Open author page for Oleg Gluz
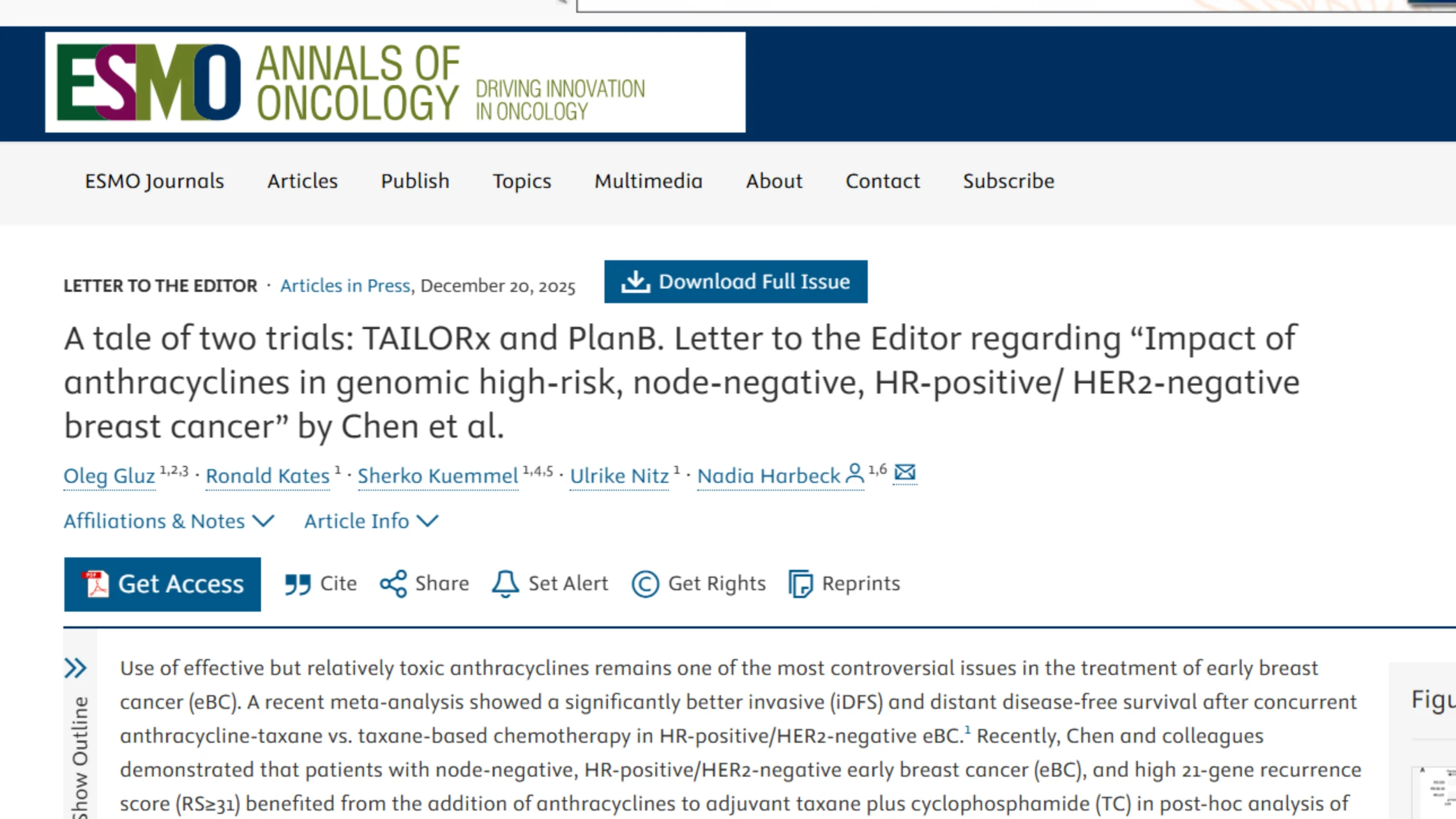The height and width of the screenshot is (819, 1456). 109,475
